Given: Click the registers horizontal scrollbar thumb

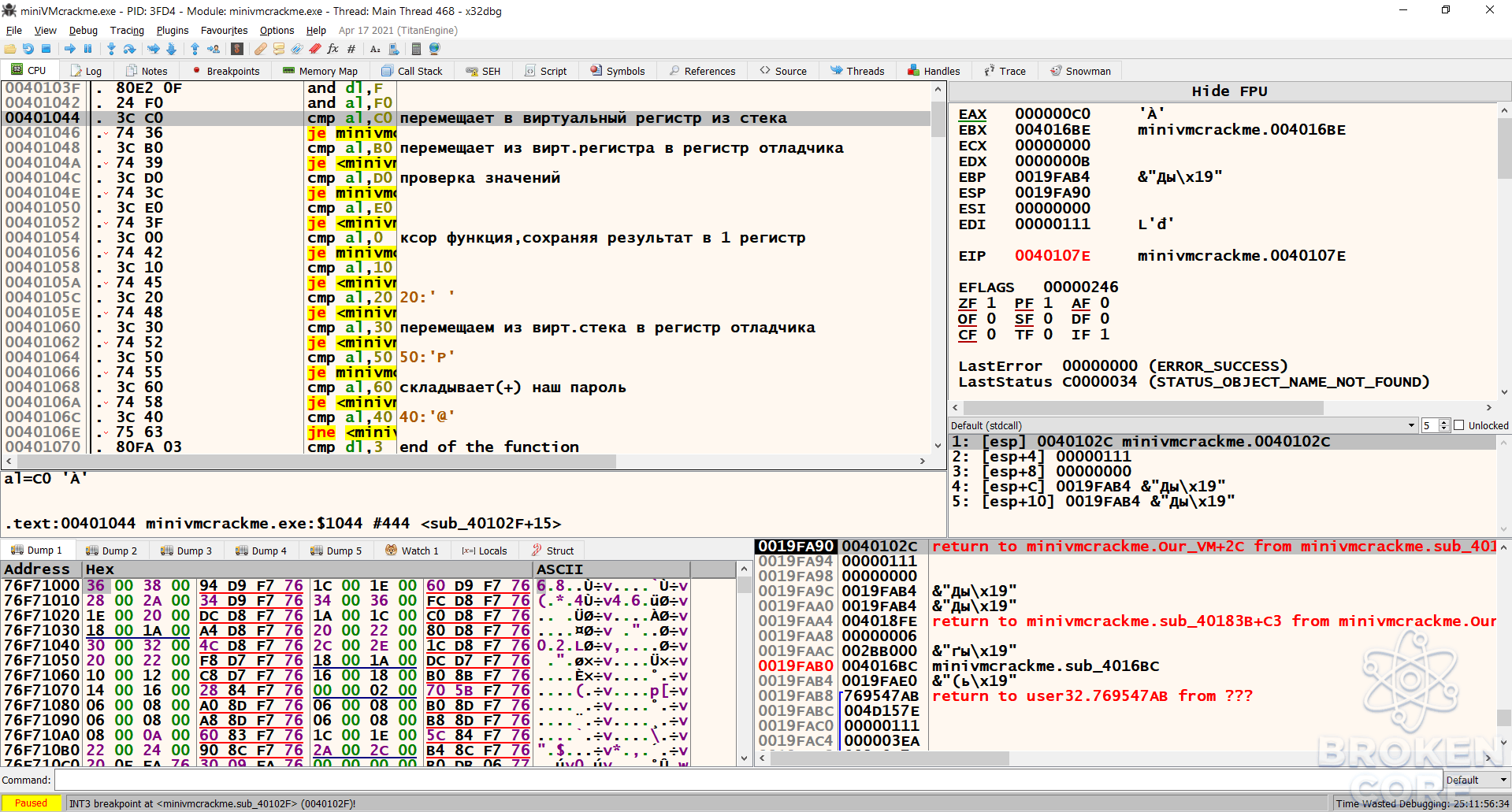Looking at the screenshot, I should (x=1142, y=408).
